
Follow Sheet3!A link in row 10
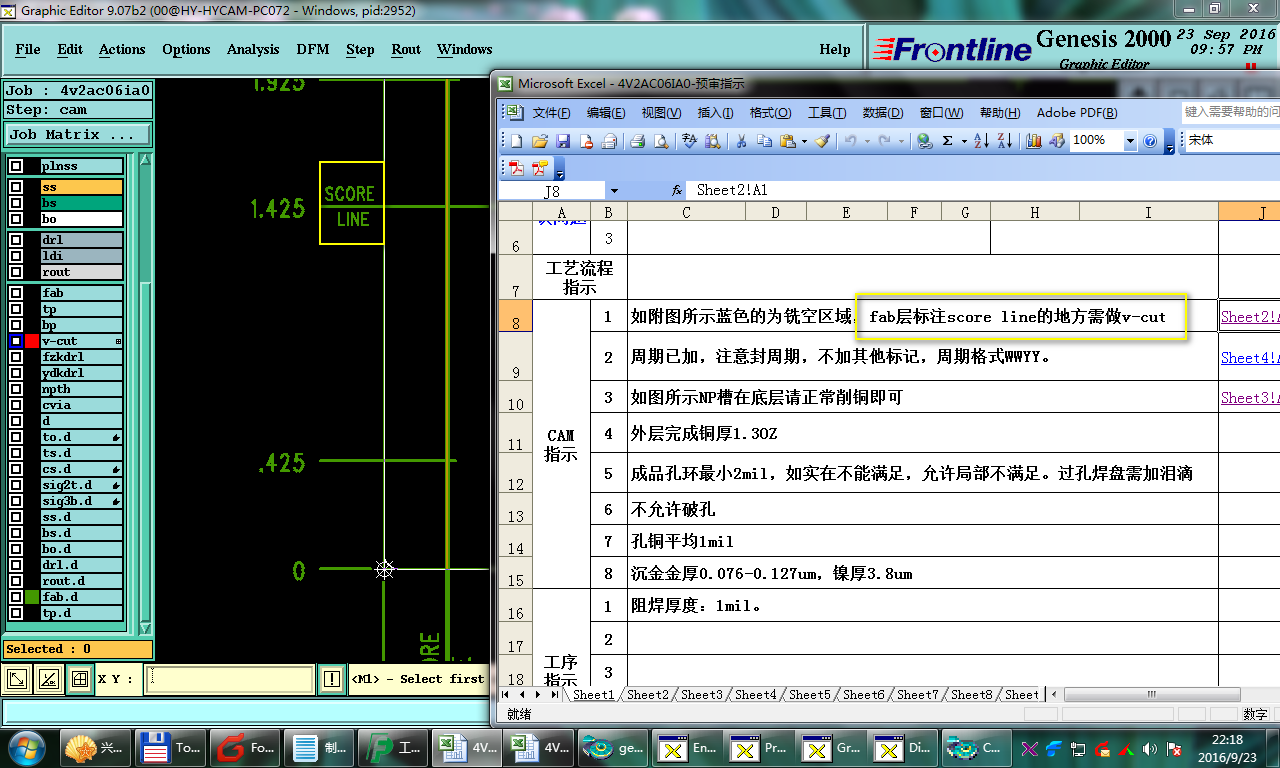click(1250, 397)
